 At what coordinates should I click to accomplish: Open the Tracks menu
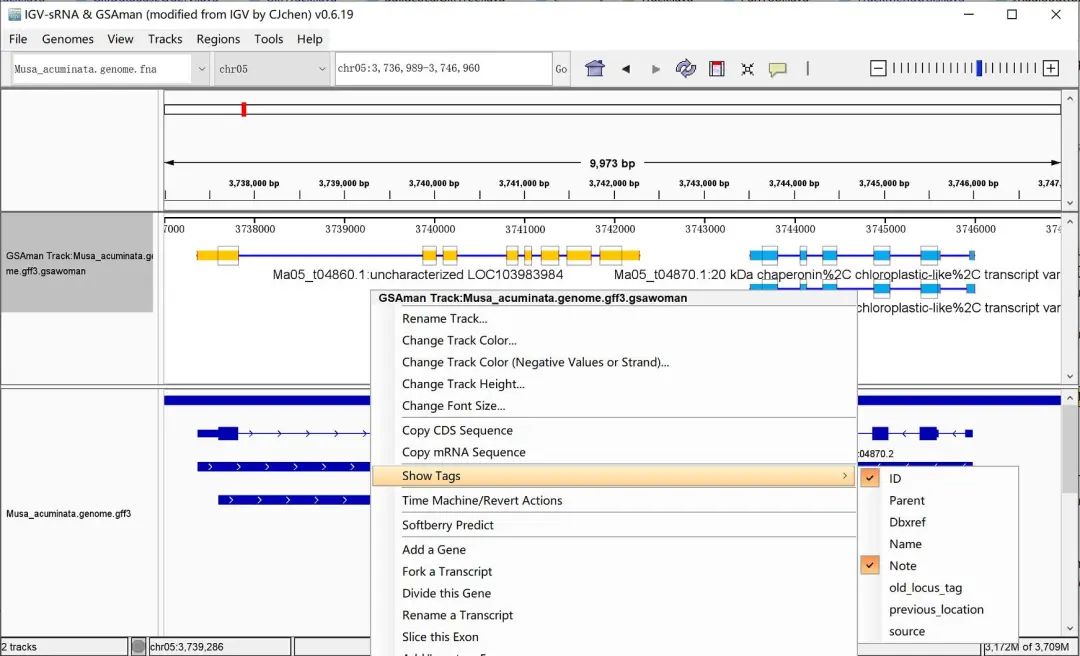point(165,39)
